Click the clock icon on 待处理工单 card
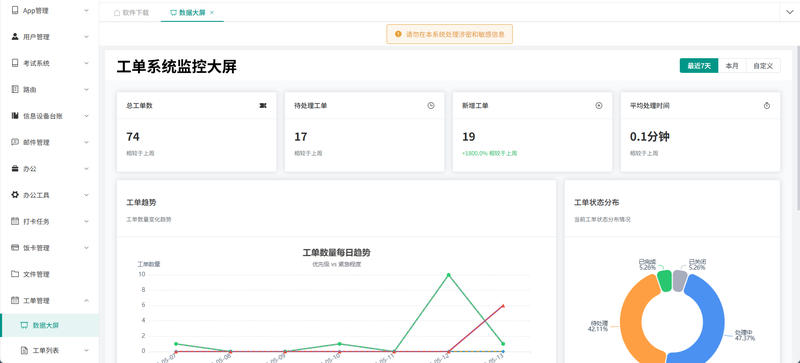The width and height of the screenshot is (800, 363). click(431, 106)
